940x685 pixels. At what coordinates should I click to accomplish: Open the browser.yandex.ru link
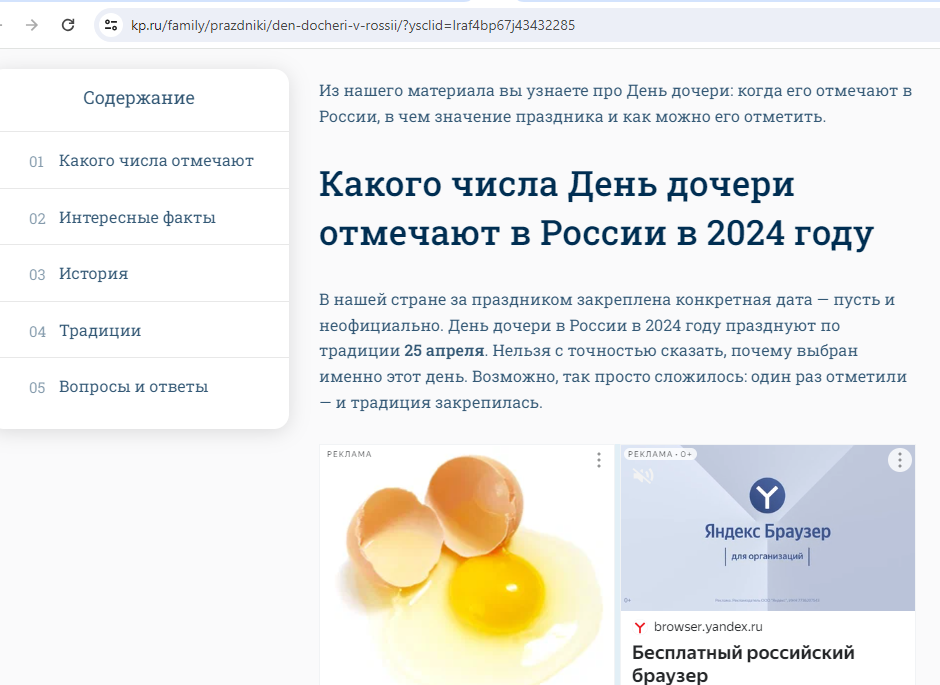[708, 627]
